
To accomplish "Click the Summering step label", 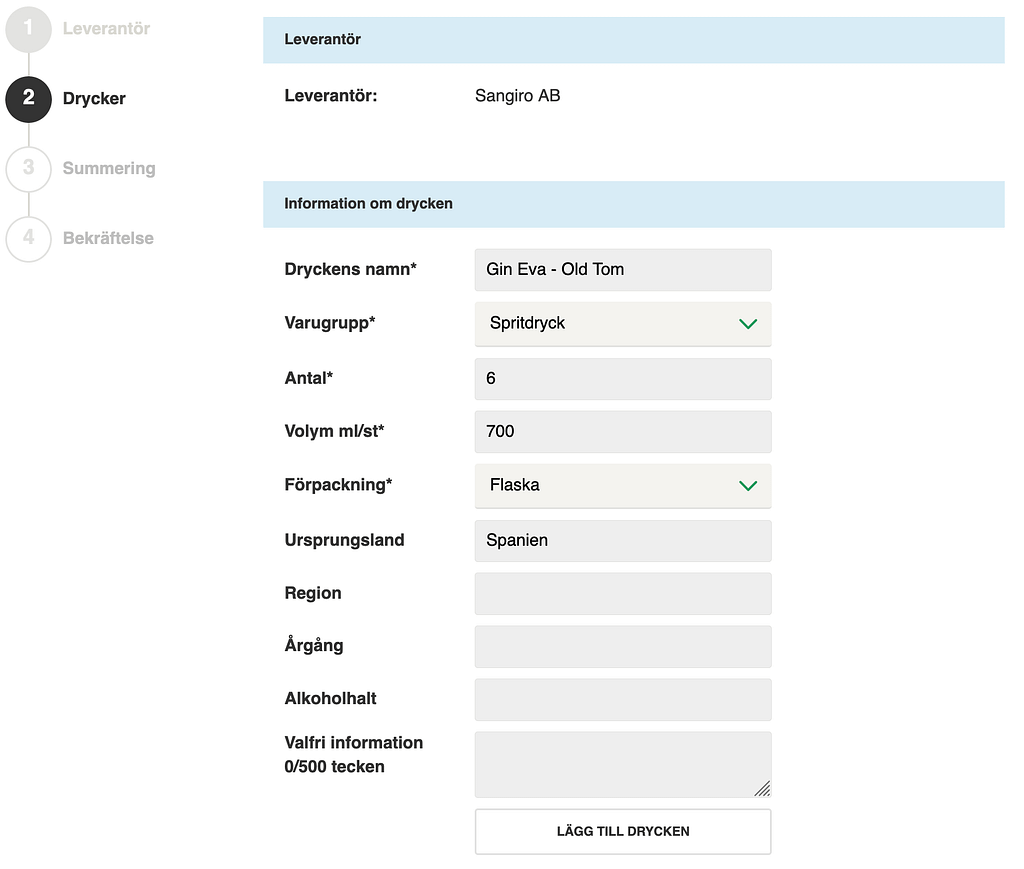I will 109,168.
